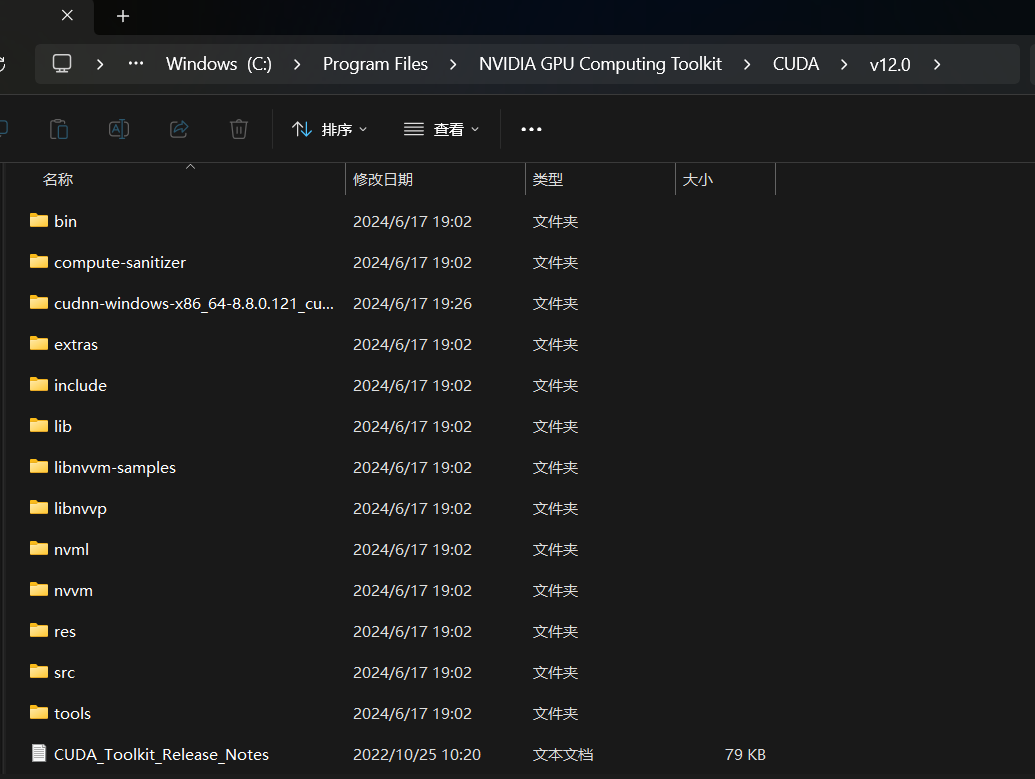Select the compute-sanitizer folder icon
Screen dimensions: 1035x779
pos(39,261)
